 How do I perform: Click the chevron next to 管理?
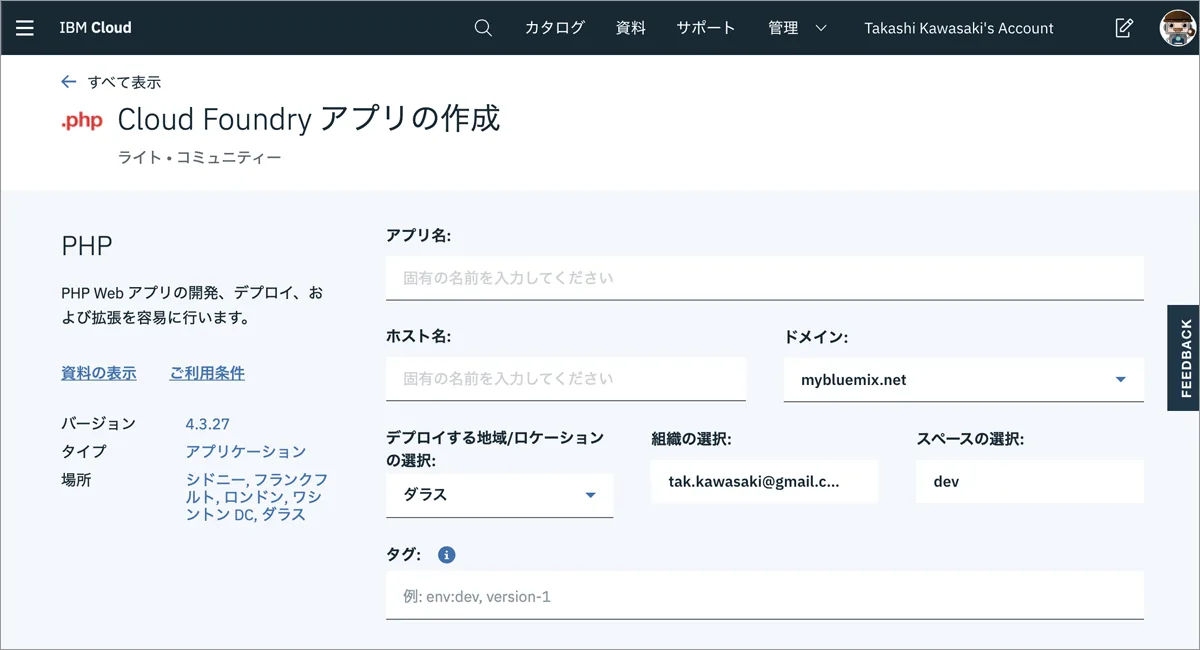pyautogui.click(x=821, y=28)
